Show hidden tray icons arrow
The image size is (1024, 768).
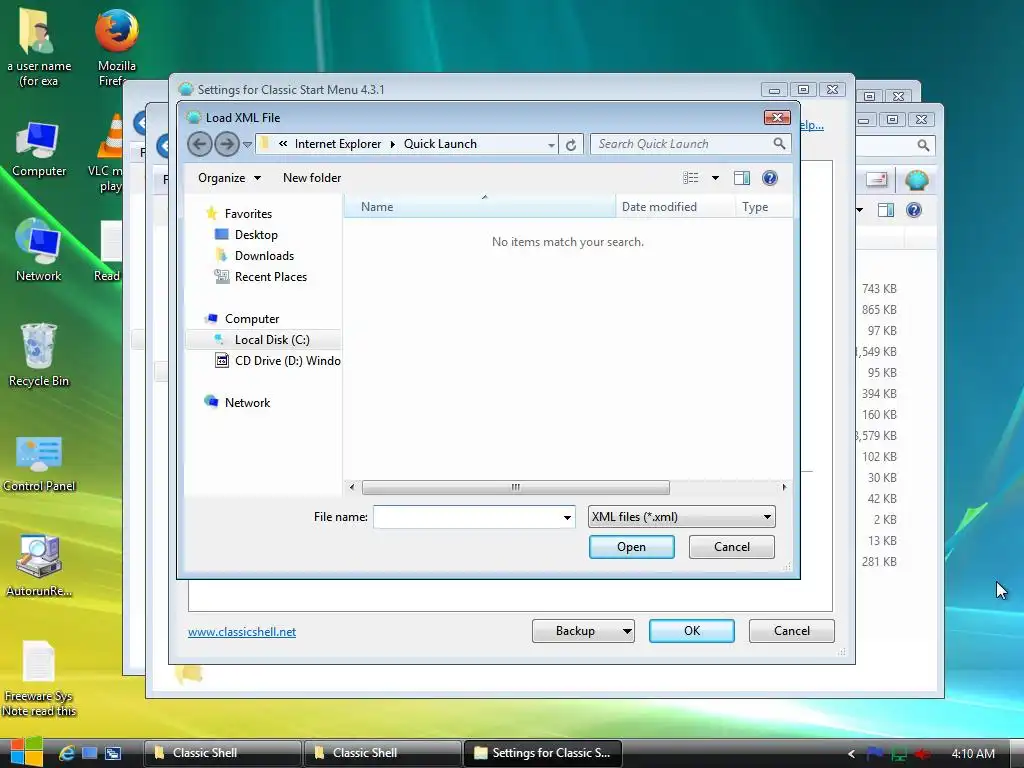click(851, 754)
